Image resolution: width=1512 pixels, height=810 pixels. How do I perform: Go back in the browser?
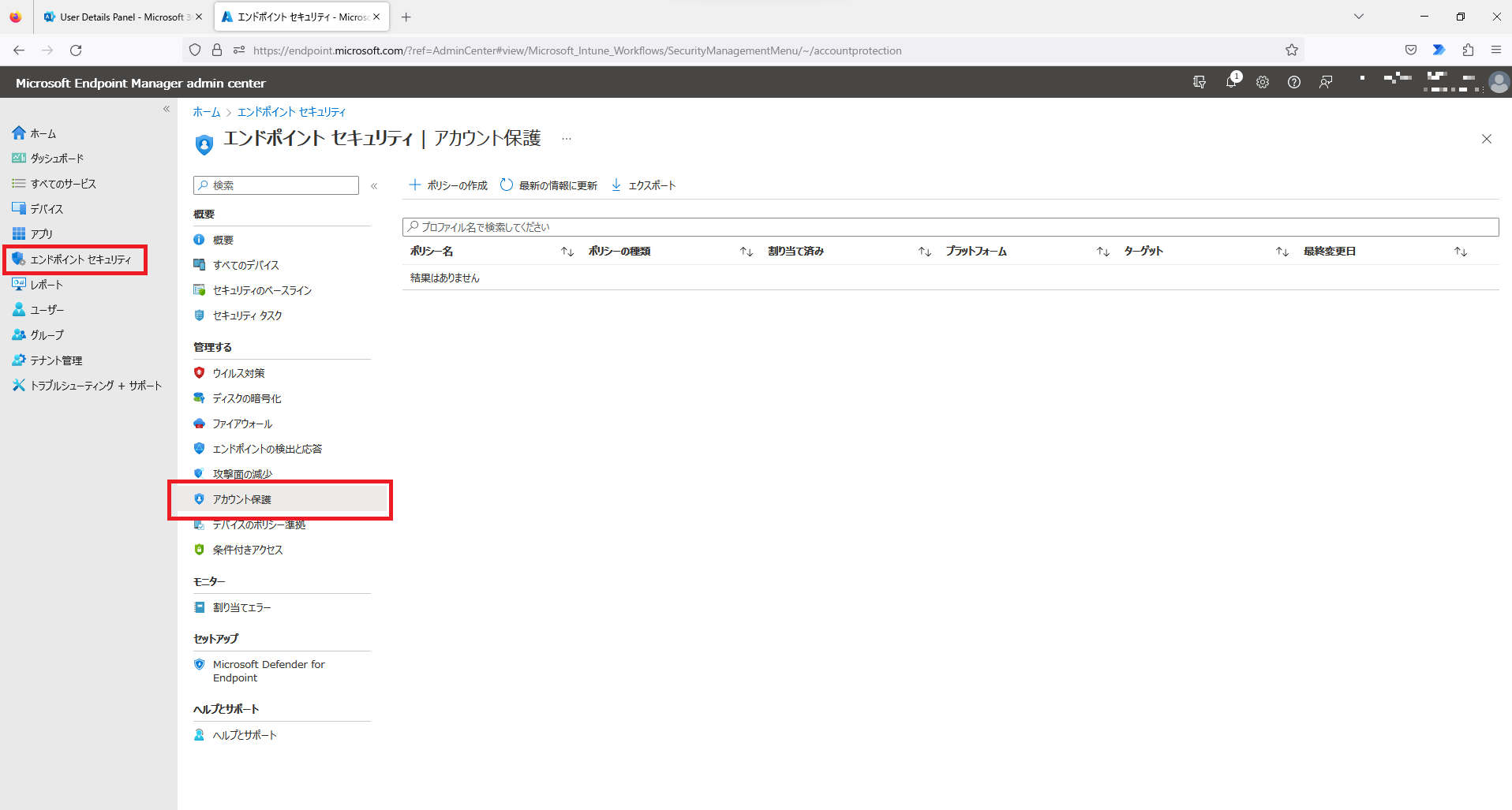point(19,50)
